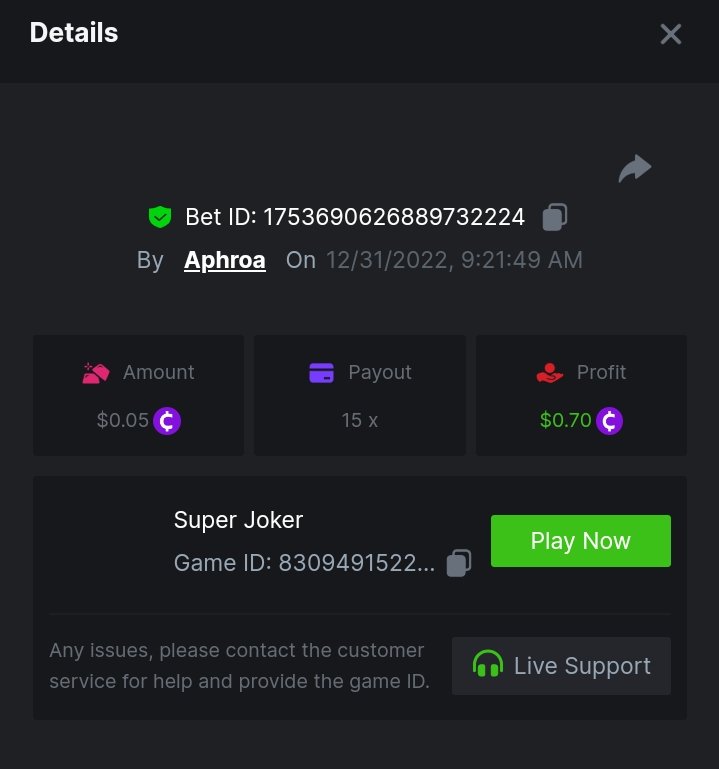Close the Details dialog
The image size is (719, 769).
(671, 34)
